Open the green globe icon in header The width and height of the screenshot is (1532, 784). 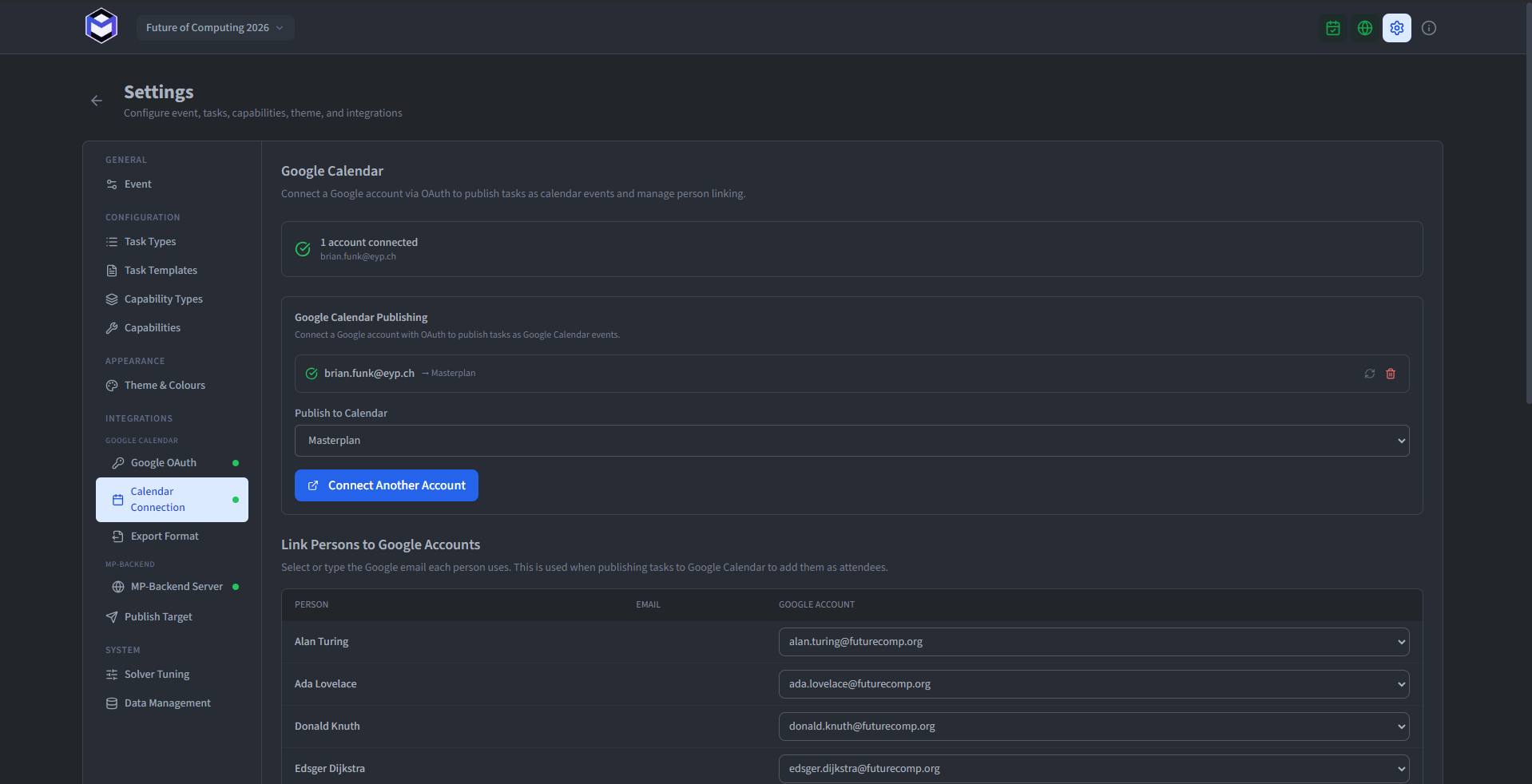pyautogui.click(x=1365, y=28)
